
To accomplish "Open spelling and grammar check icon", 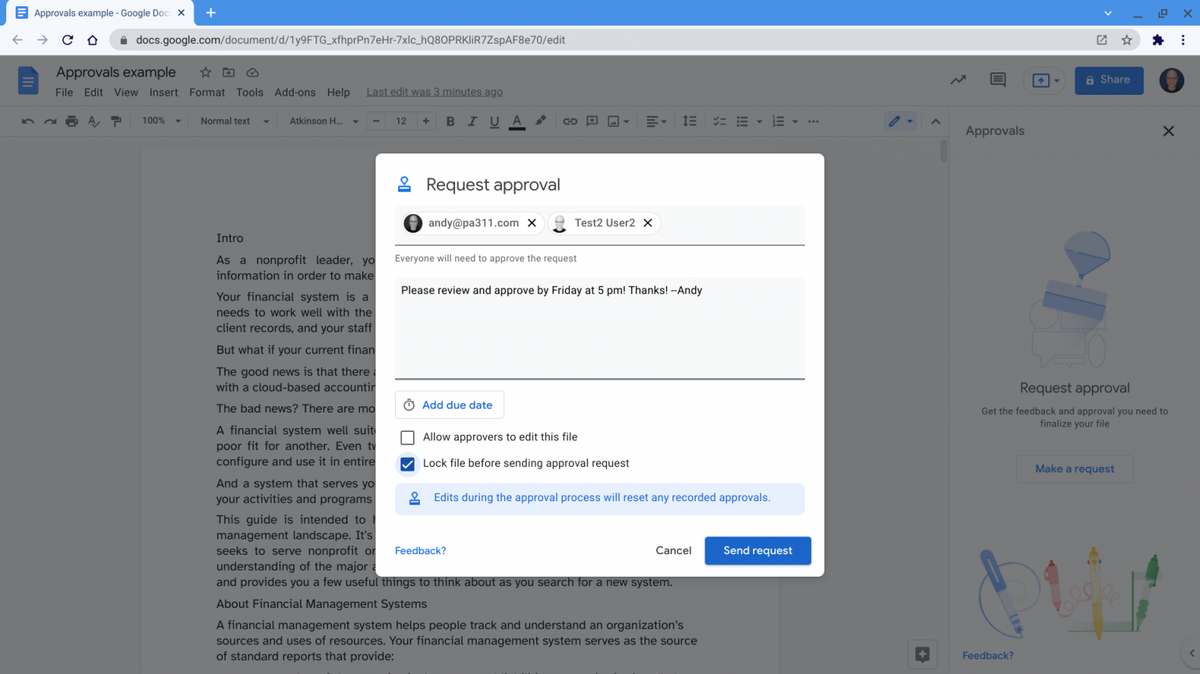I will [x=94, y=121].
